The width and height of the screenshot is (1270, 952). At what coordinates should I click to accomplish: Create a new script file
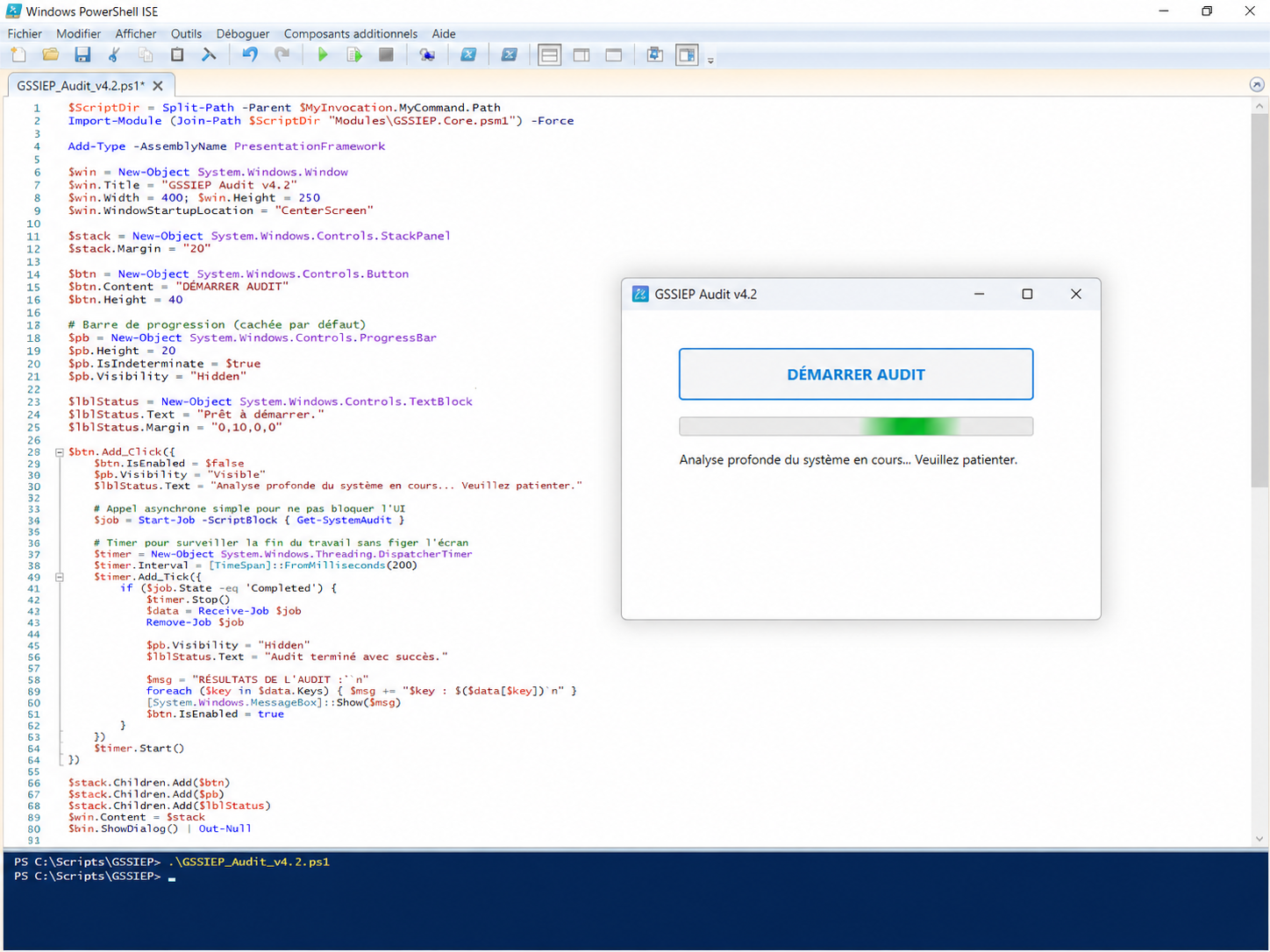tap(18, 55)
